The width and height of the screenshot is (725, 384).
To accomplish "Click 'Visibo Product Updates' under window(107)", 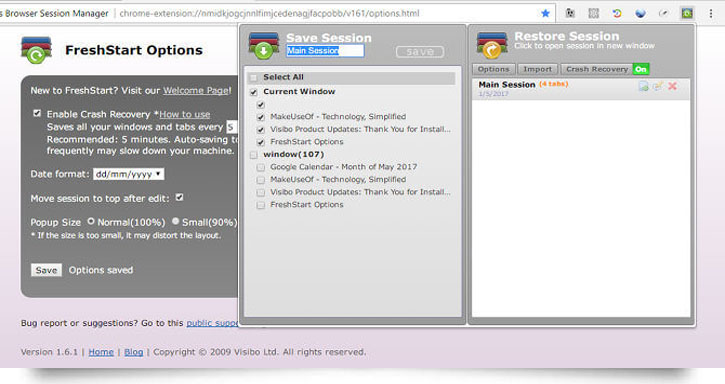I will [x=360, y=192].
